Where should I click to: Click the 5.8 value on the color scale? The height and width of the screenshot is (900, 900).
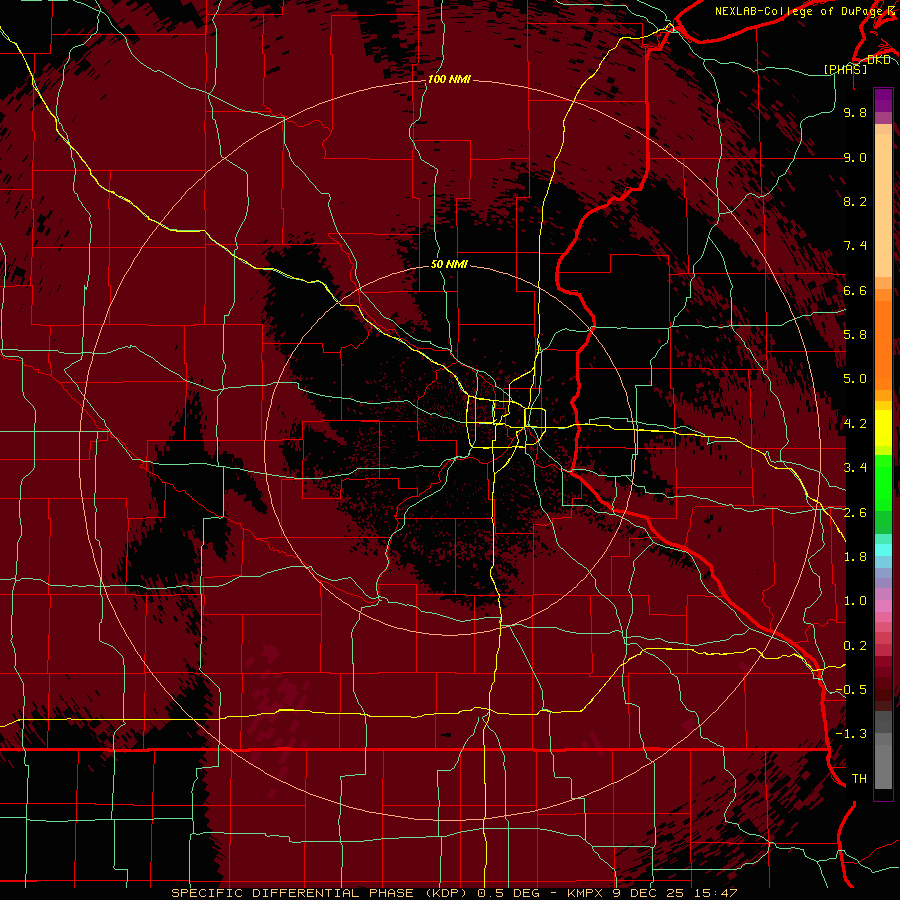pyautogui.click(x=855, y=335)
